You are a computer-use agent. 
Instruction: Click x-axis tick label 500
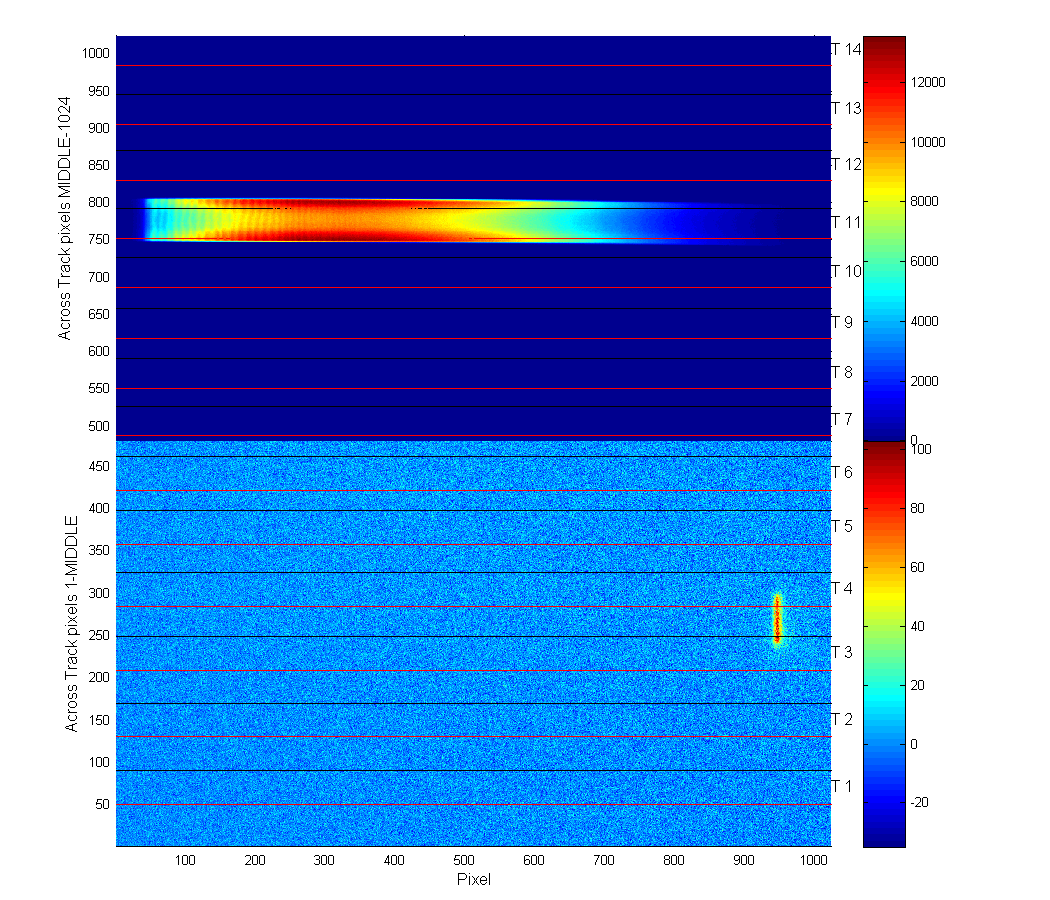(x=463, y=860)
